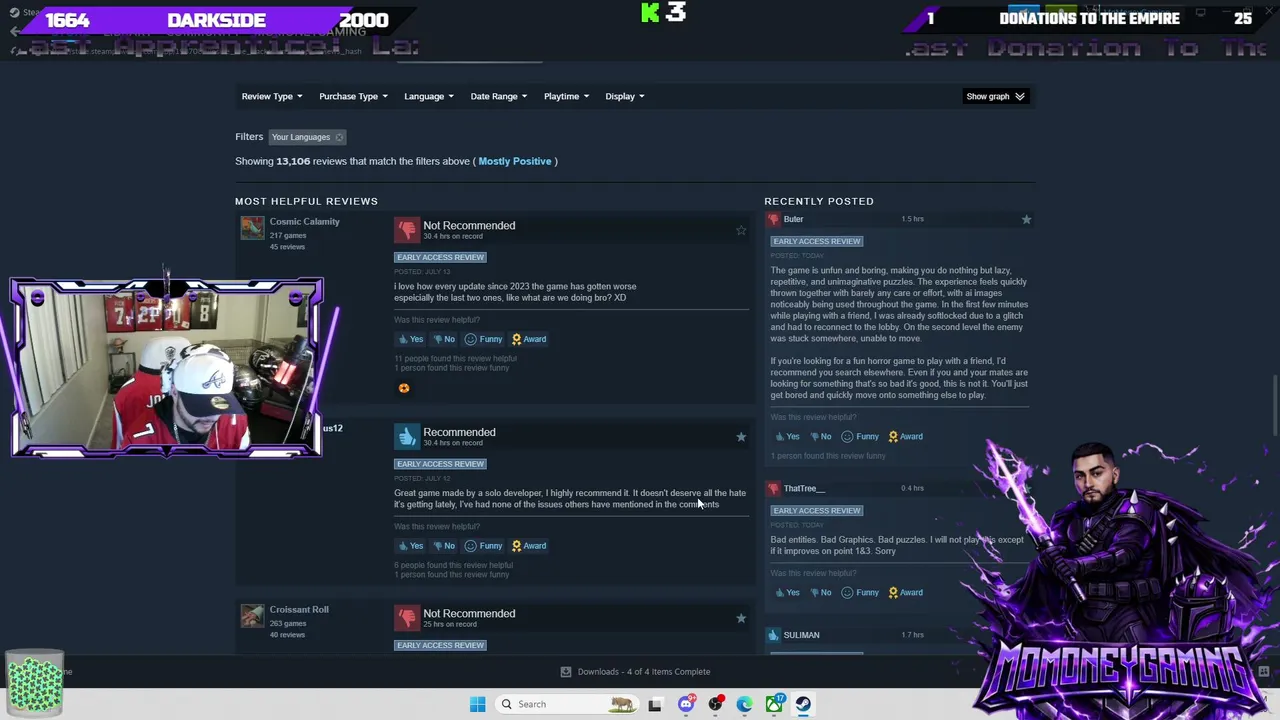Vote No on Cosmic Calamity's review
This screenshot has width=1280, height=720.
444,339
